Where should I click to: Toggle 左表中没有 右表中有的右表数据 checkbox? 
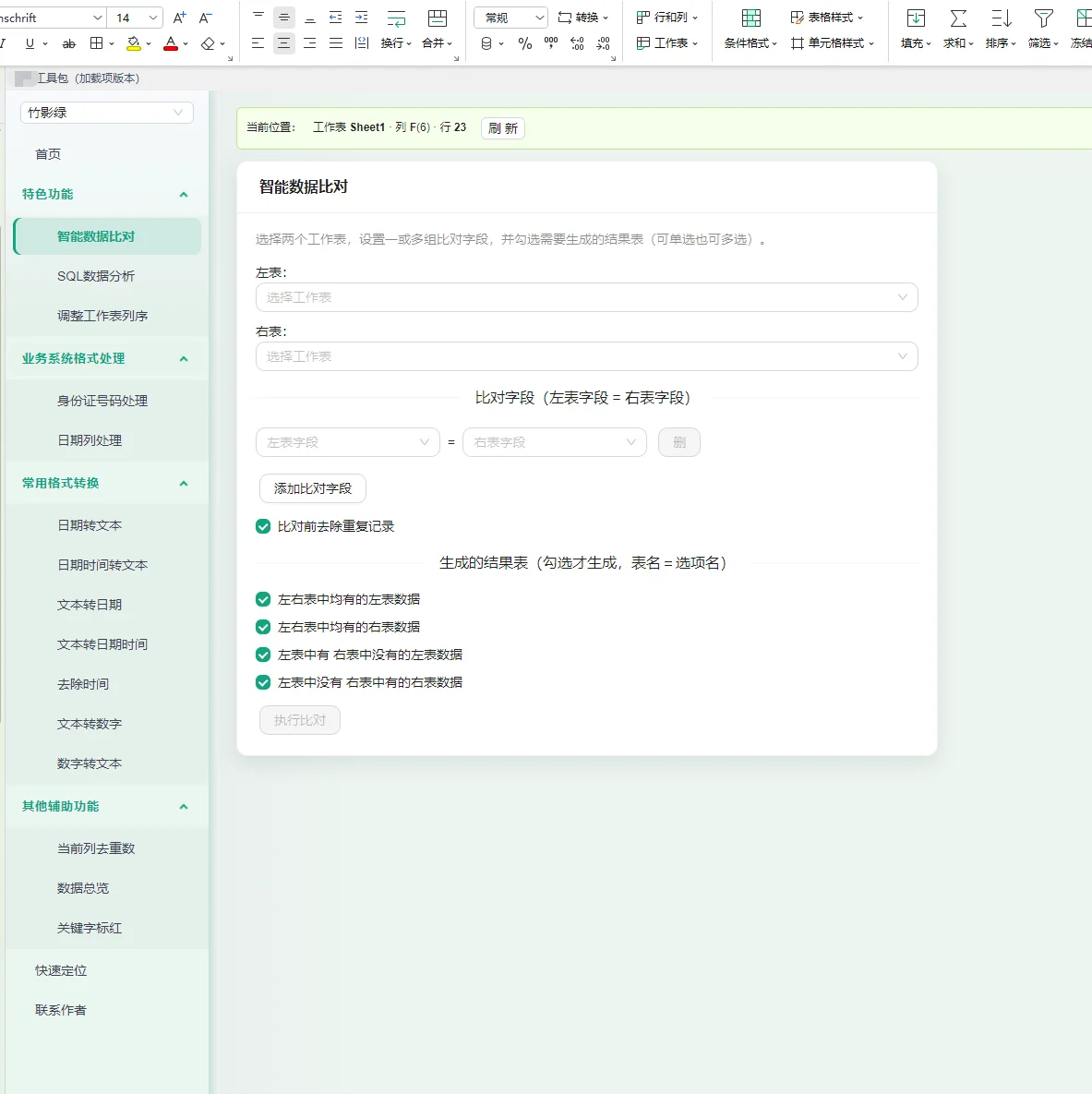click(x=263, y=682)
